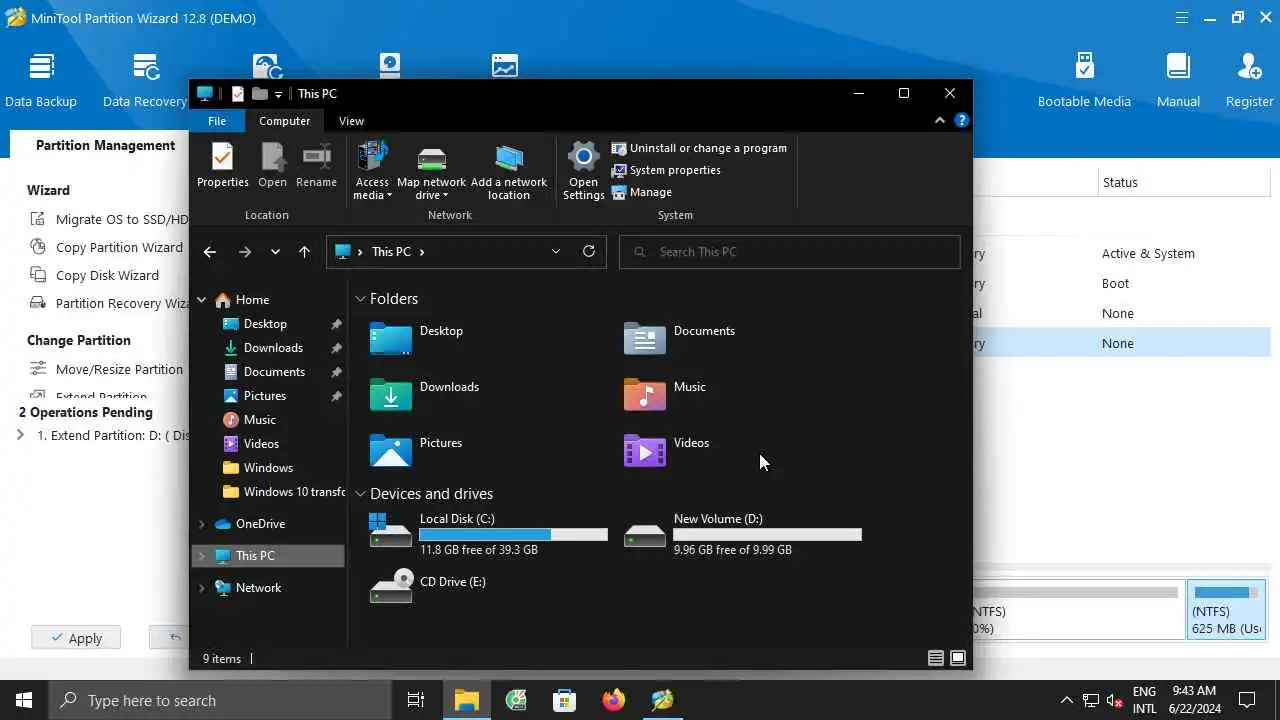Select New Volume (D:) drive

742,535
